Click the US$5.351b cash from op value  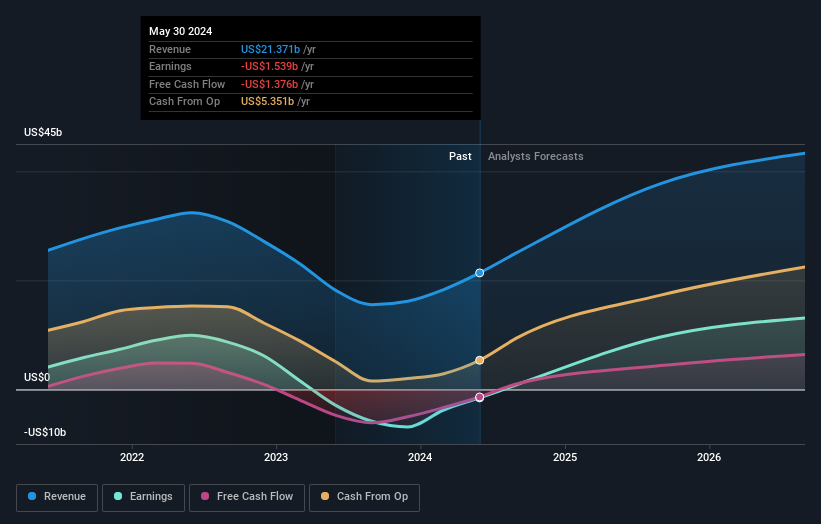pyautogui.click(x=268, y=102)
